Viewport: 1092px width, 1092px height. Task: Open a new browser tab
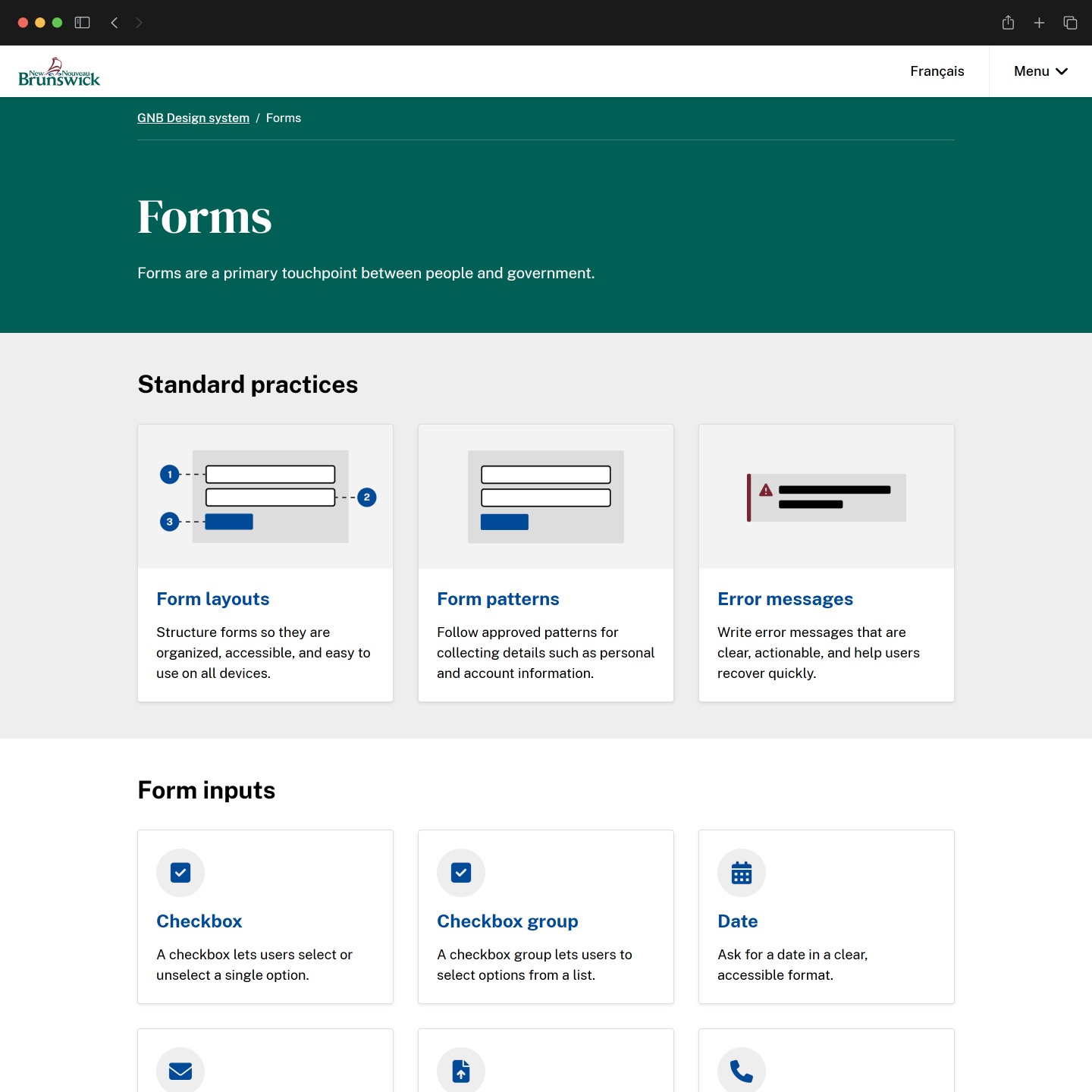(x=1039, y=23)
